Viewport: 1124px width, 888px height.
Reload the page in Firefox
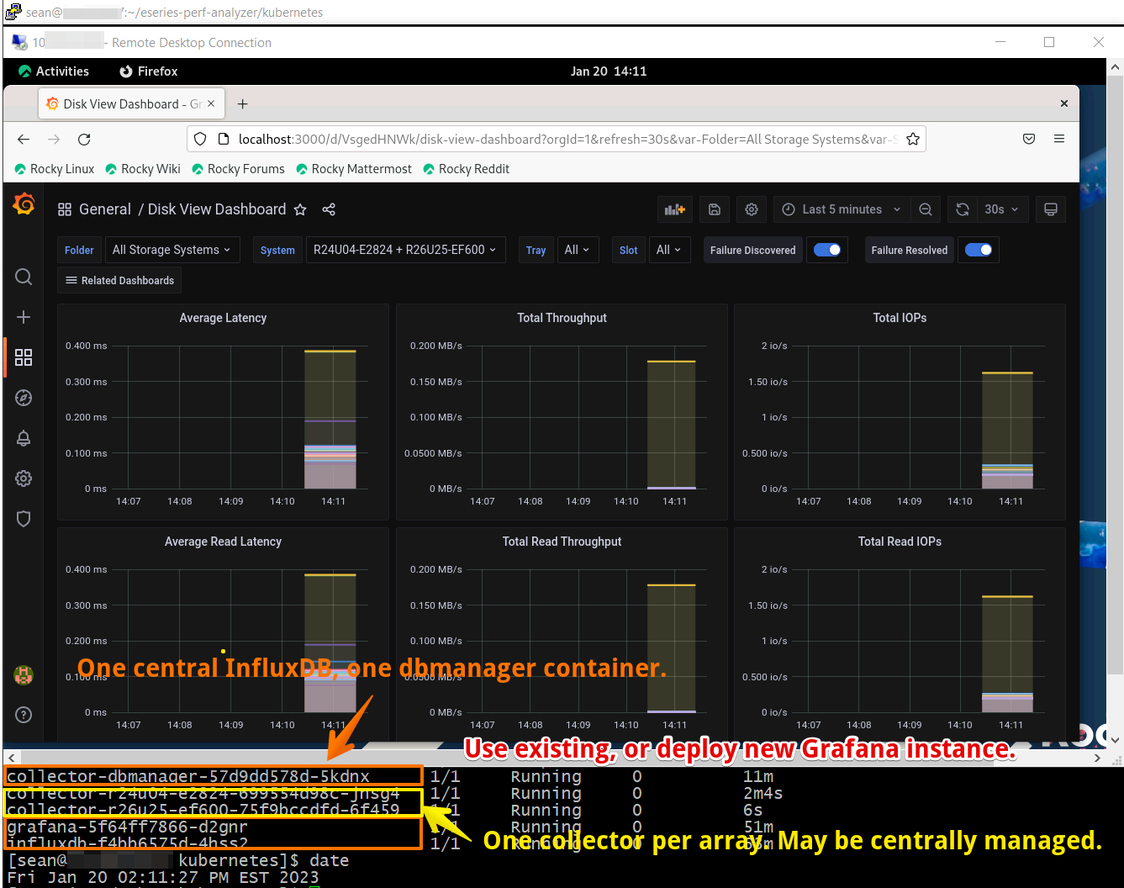pyautogui.click(x=84, y=139)
